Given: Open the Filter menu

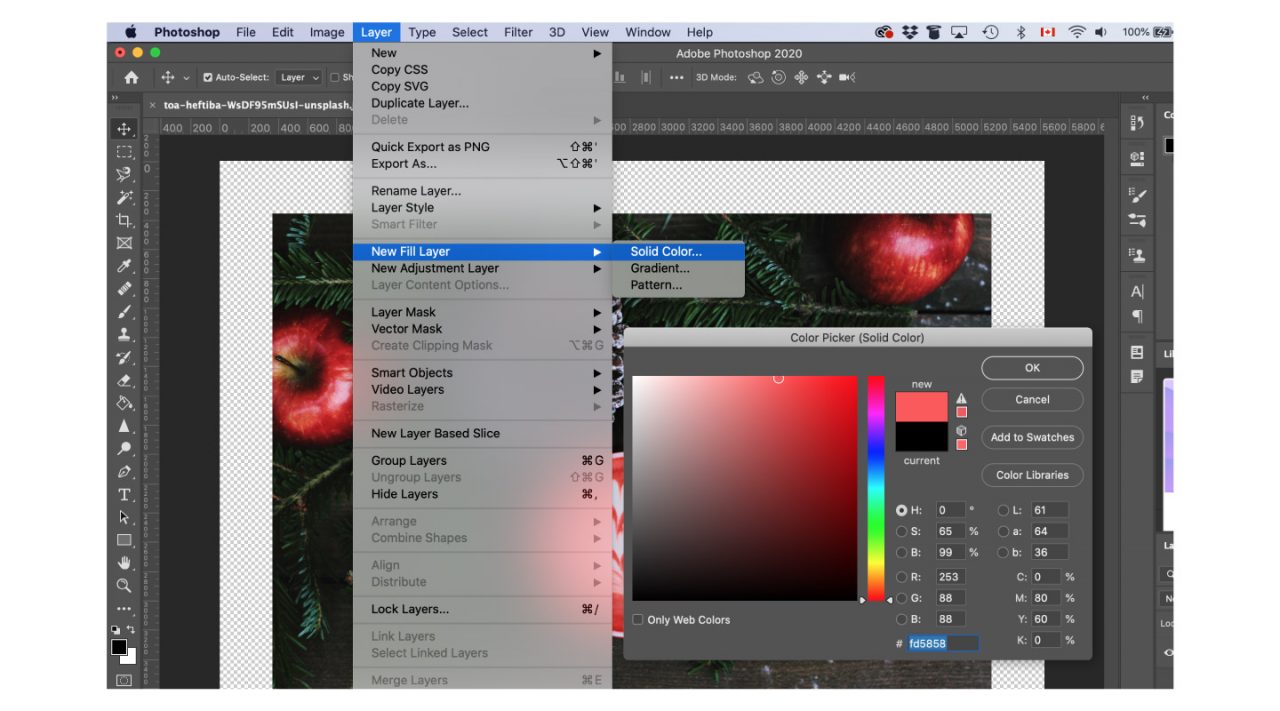Looking at the screenshot, I should pyautogui.click(x=518, y=31).
